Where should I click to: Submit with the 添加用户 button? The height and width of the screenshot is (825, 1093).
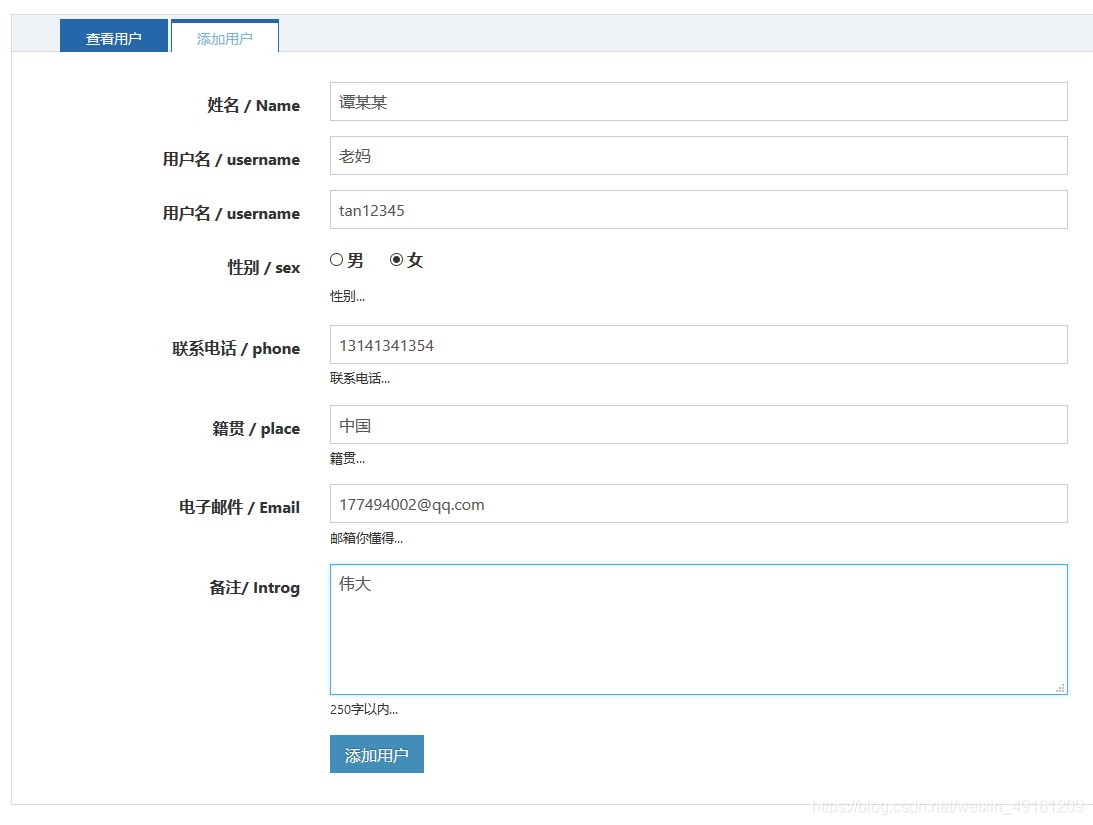376,754
